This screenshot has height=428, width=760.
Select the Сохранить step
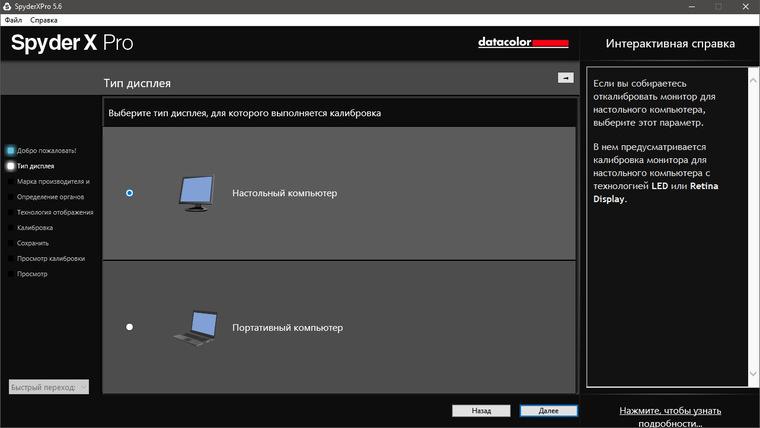point(32,243)
